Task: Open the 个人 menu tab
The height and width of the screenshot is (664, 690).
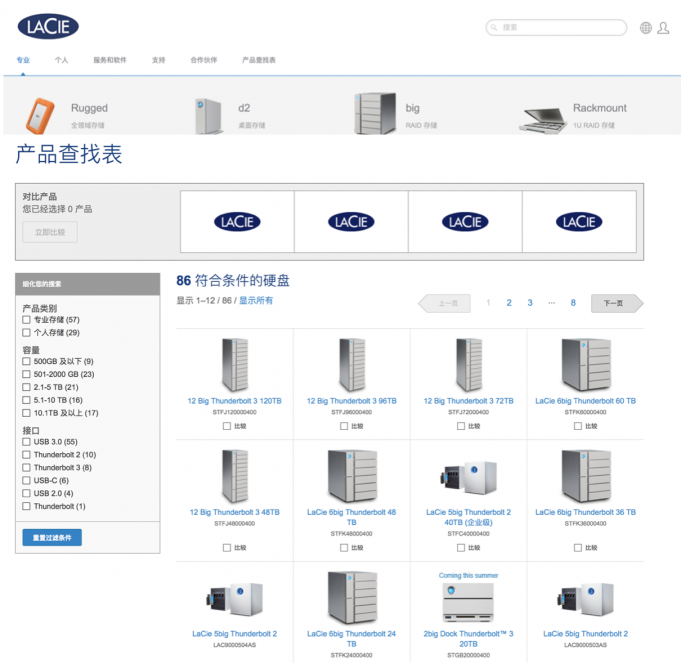Action: (x=61, y=60)
